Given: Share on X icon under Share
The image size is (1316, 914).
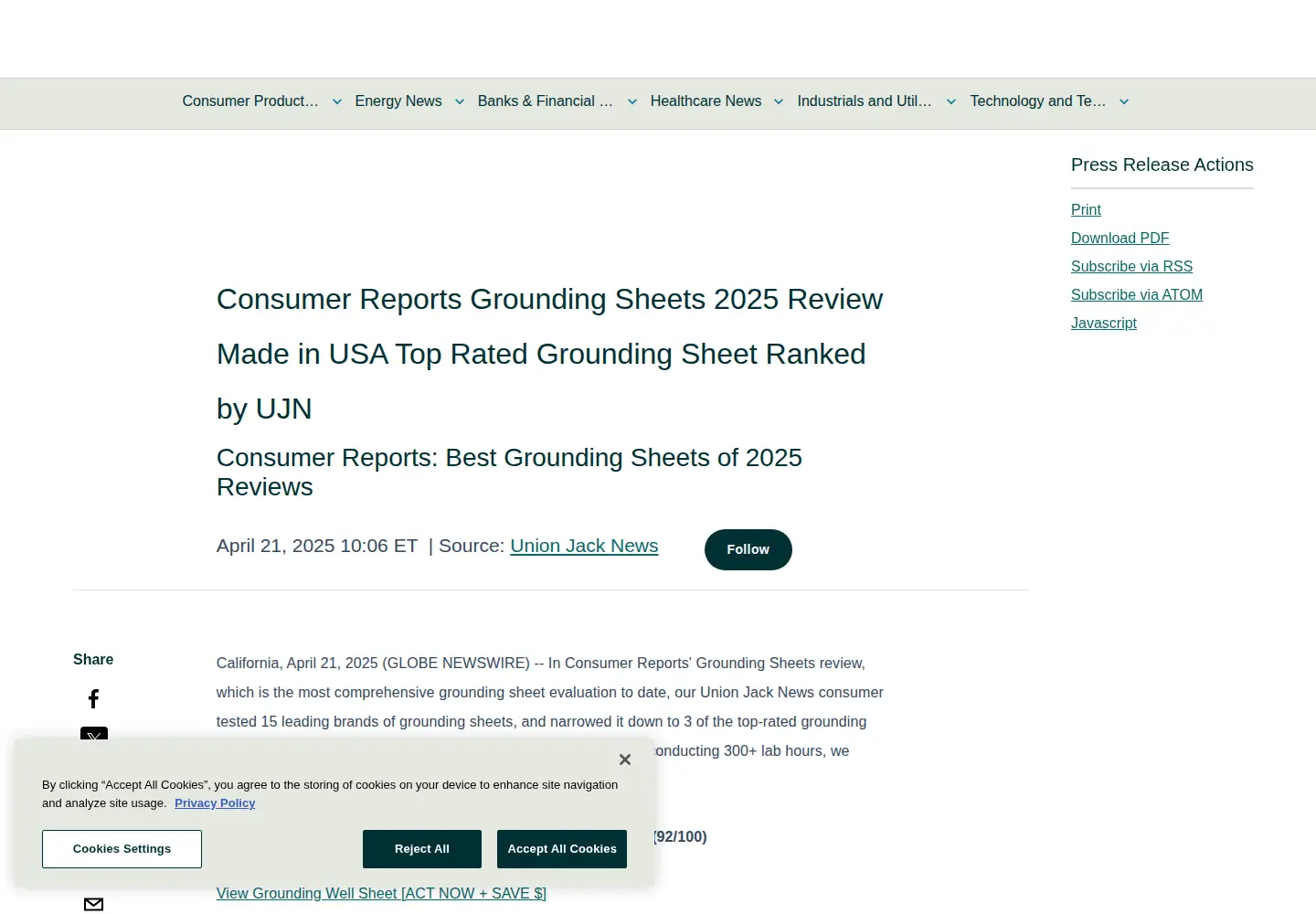Looking at the screenshot, I should (x=94, y=733).
